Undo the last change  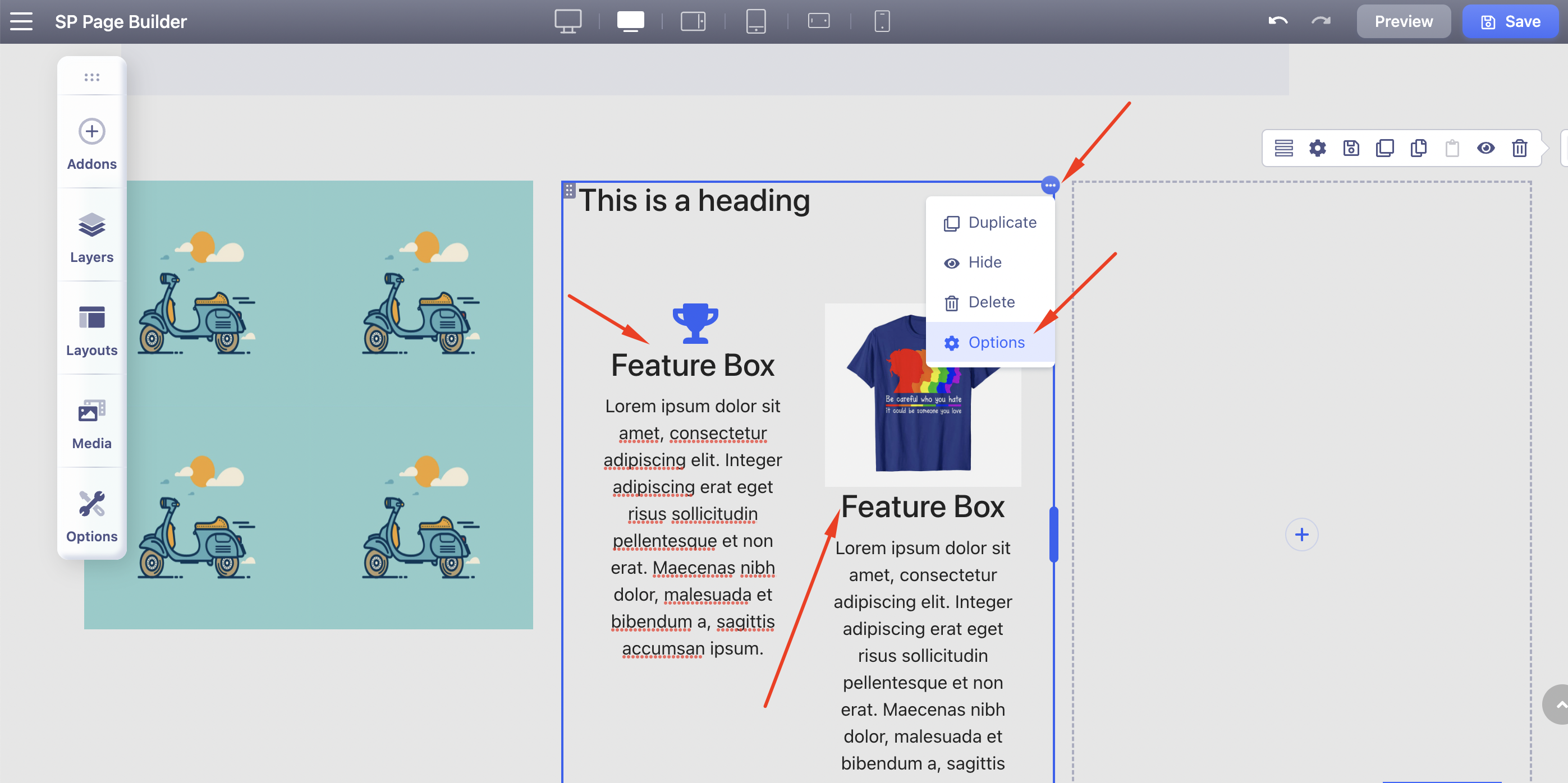[1278, 21]
